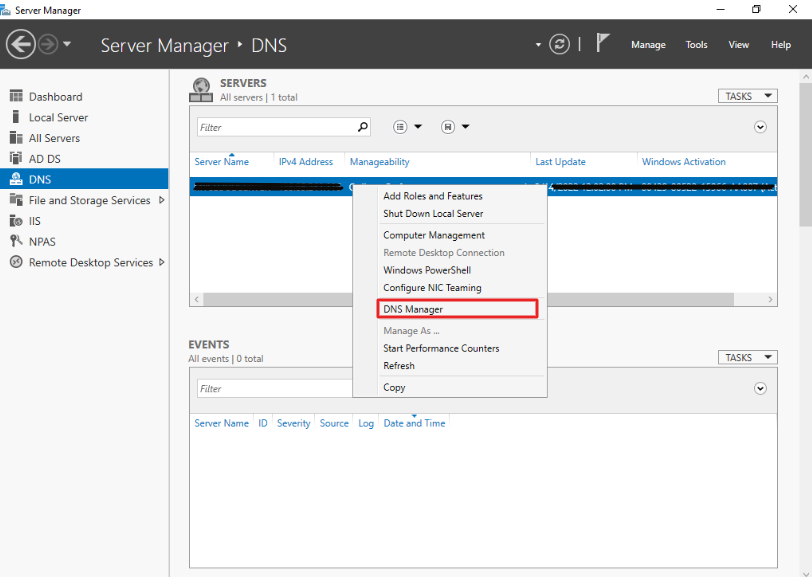Click the Local Server icon
Viewport: 812px width, 577px height.
(x=16, y=117)
